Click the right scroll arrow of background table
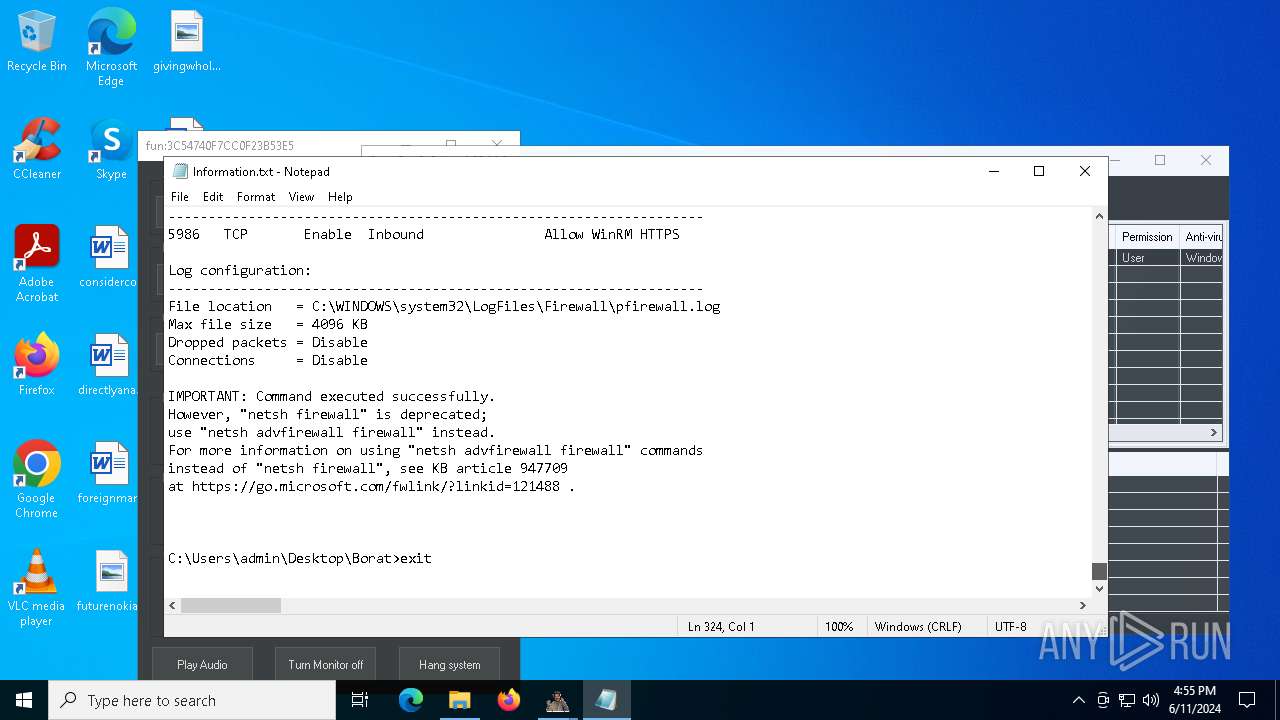The image size is (1280, 720). [1214, 432]
